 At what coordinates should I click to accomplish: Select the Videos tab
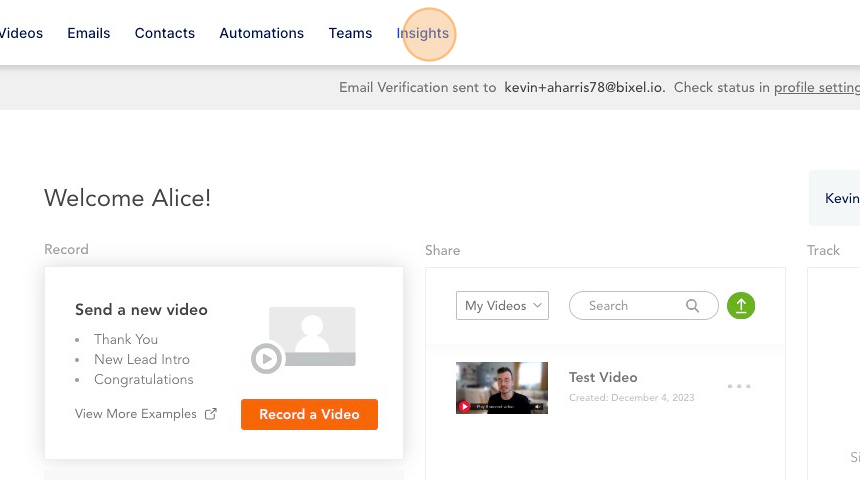coord(21,33)
